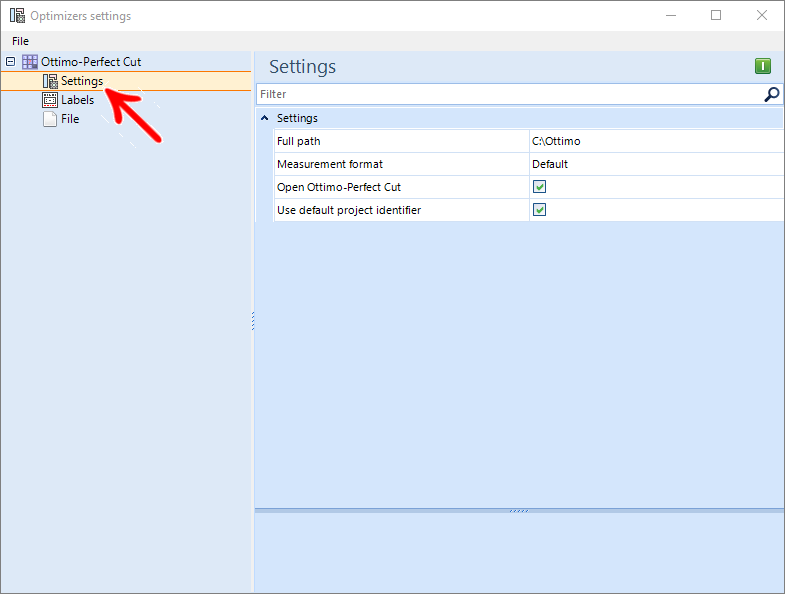Select Ottimo-Perfect Cut root item
Image resolution: width=785 pixels, height=594 pixels.
[x=91, y=62]
